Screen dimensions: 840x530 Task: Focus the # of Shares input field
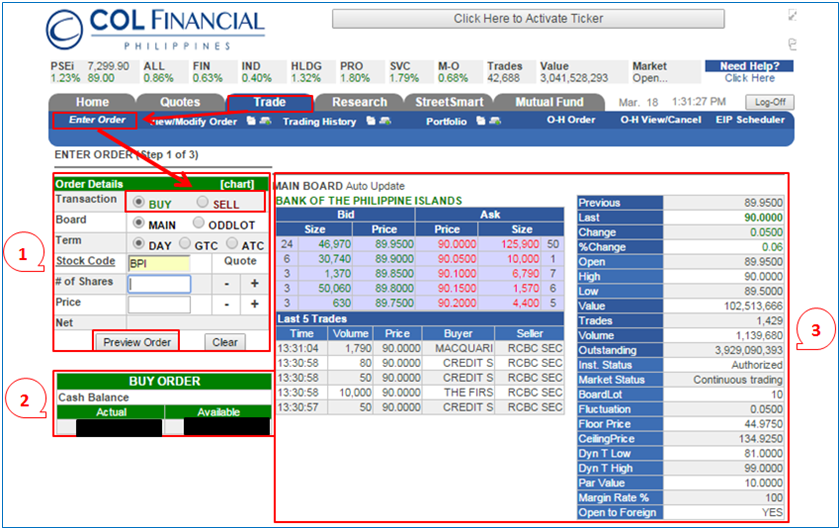pyautogui.click(x=159, y=284)
